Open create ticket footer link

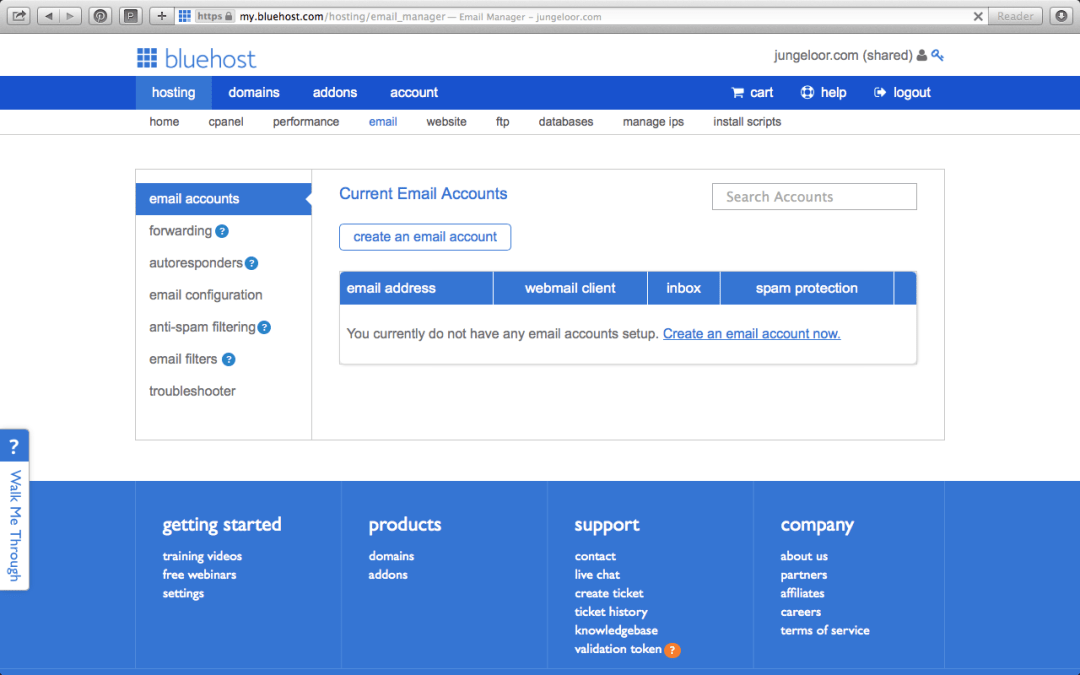pyautogui.click(x=609, y=593)
